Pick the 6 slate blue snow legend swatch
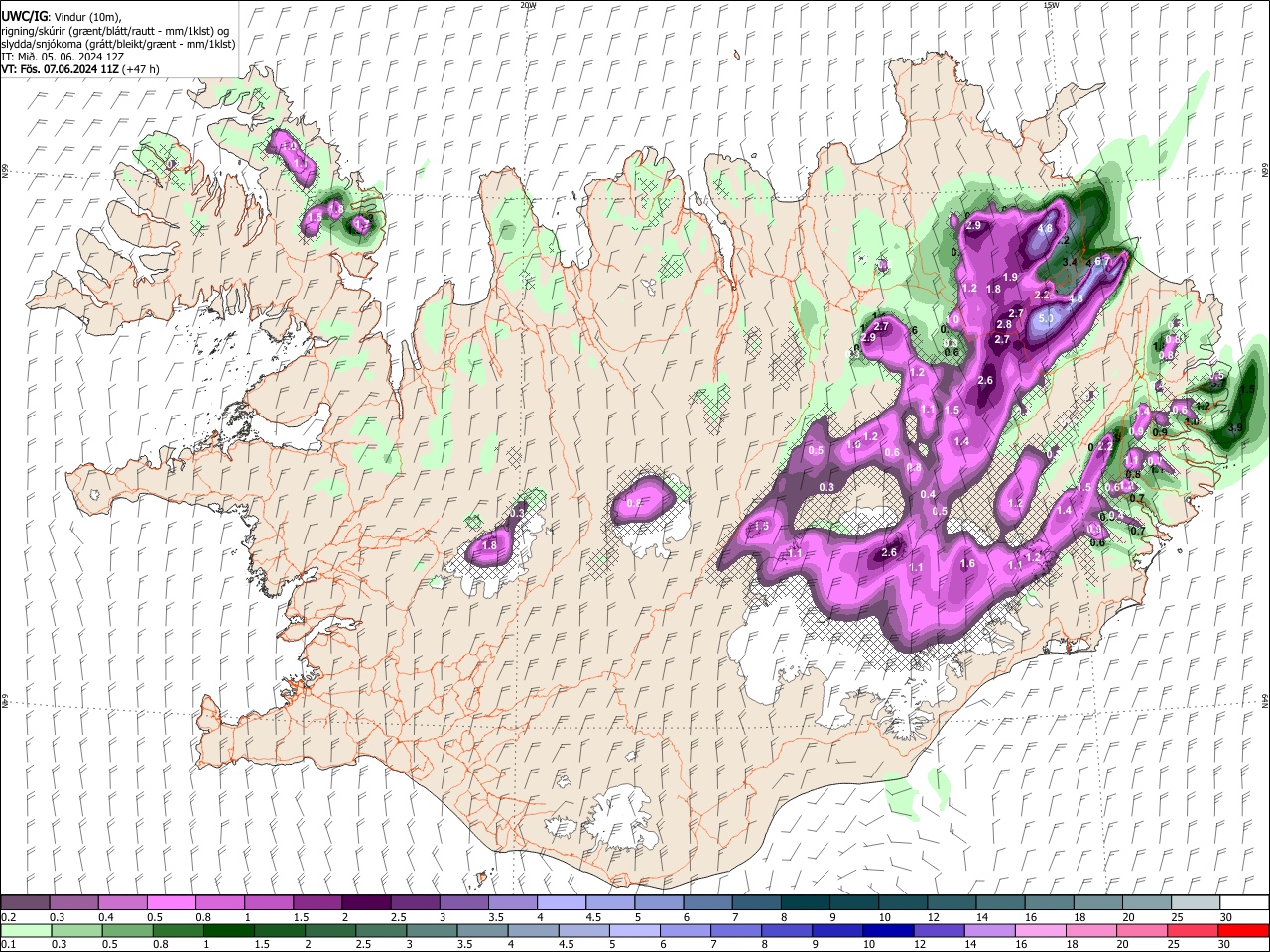This screenshot has width=1270, height=952. click(x=707, y=903)
